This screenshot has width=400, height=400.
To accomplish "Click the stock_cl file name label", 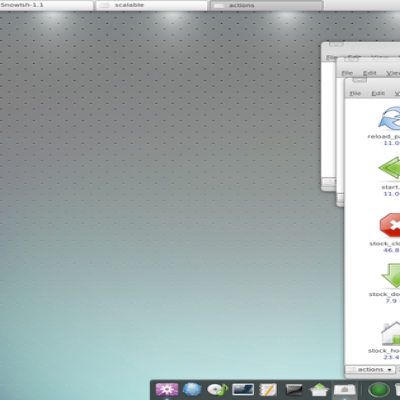I will point(385,244).
